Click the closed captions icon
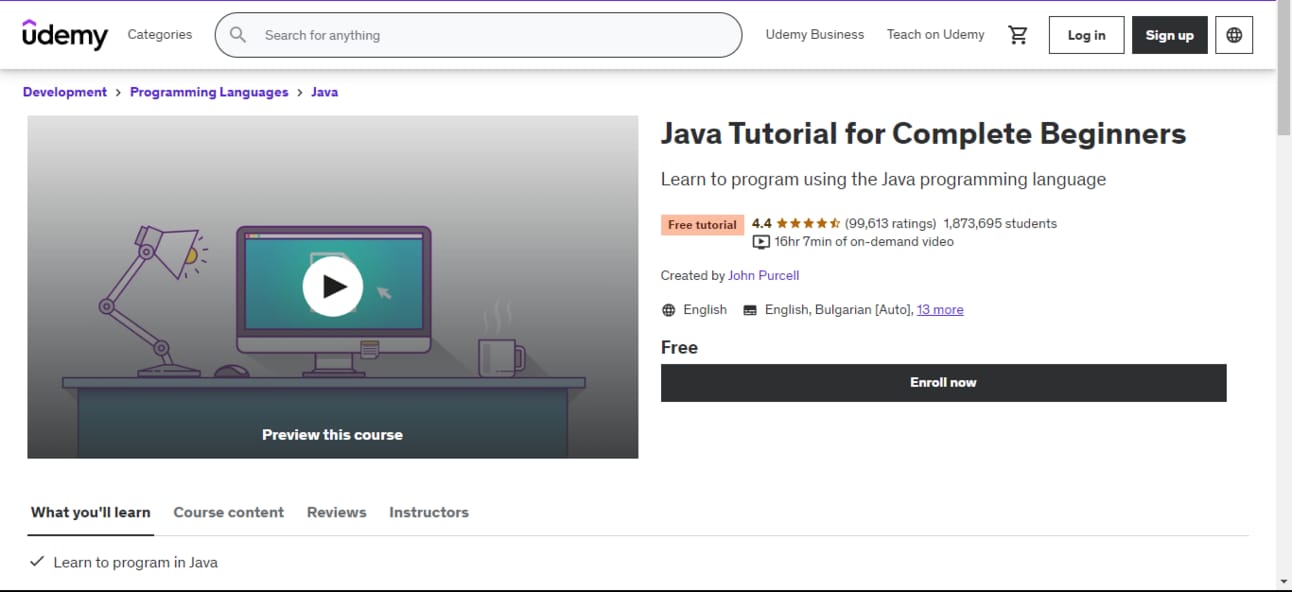Viewport: 1292px width, 592px height. pos(750,310)
